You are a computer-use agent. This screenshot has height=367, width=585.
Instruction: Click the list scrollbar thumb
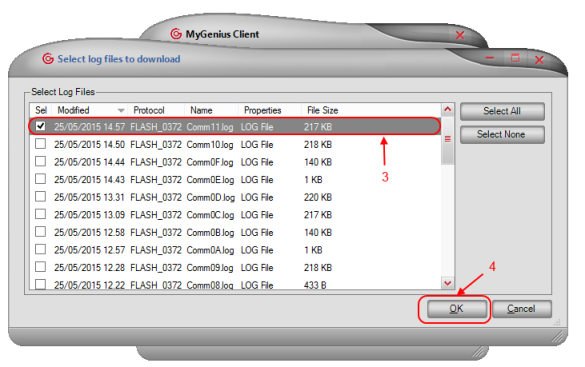point(448,139)
